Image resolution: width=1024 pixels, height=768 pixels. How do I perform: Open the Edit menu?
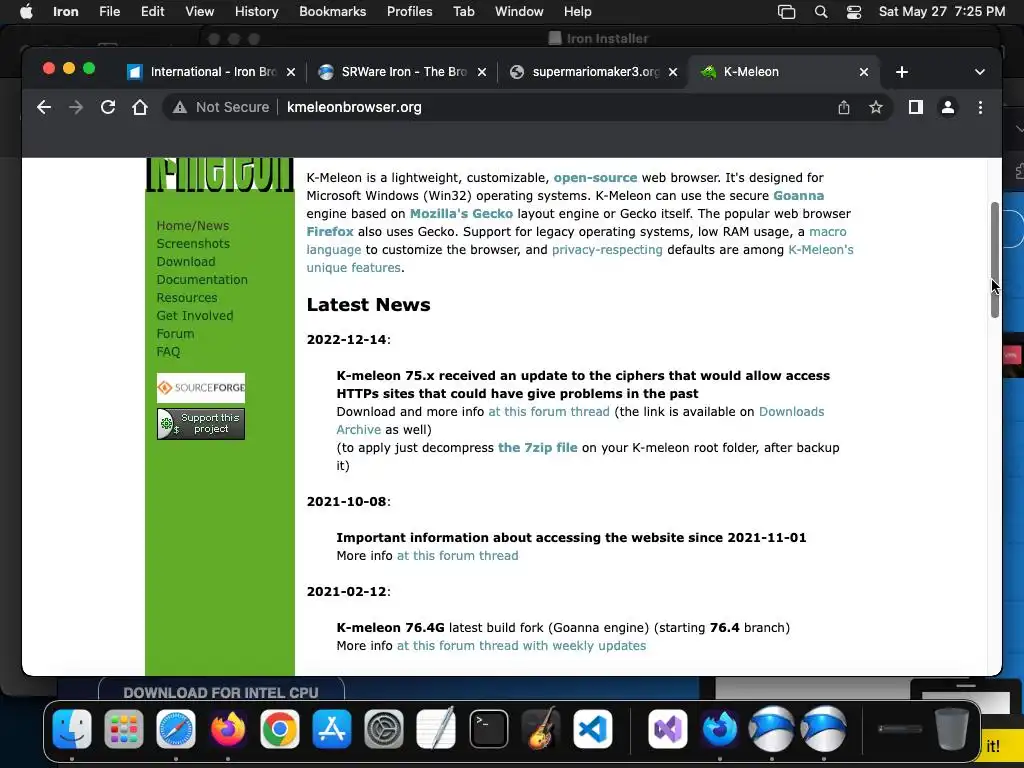152,12
